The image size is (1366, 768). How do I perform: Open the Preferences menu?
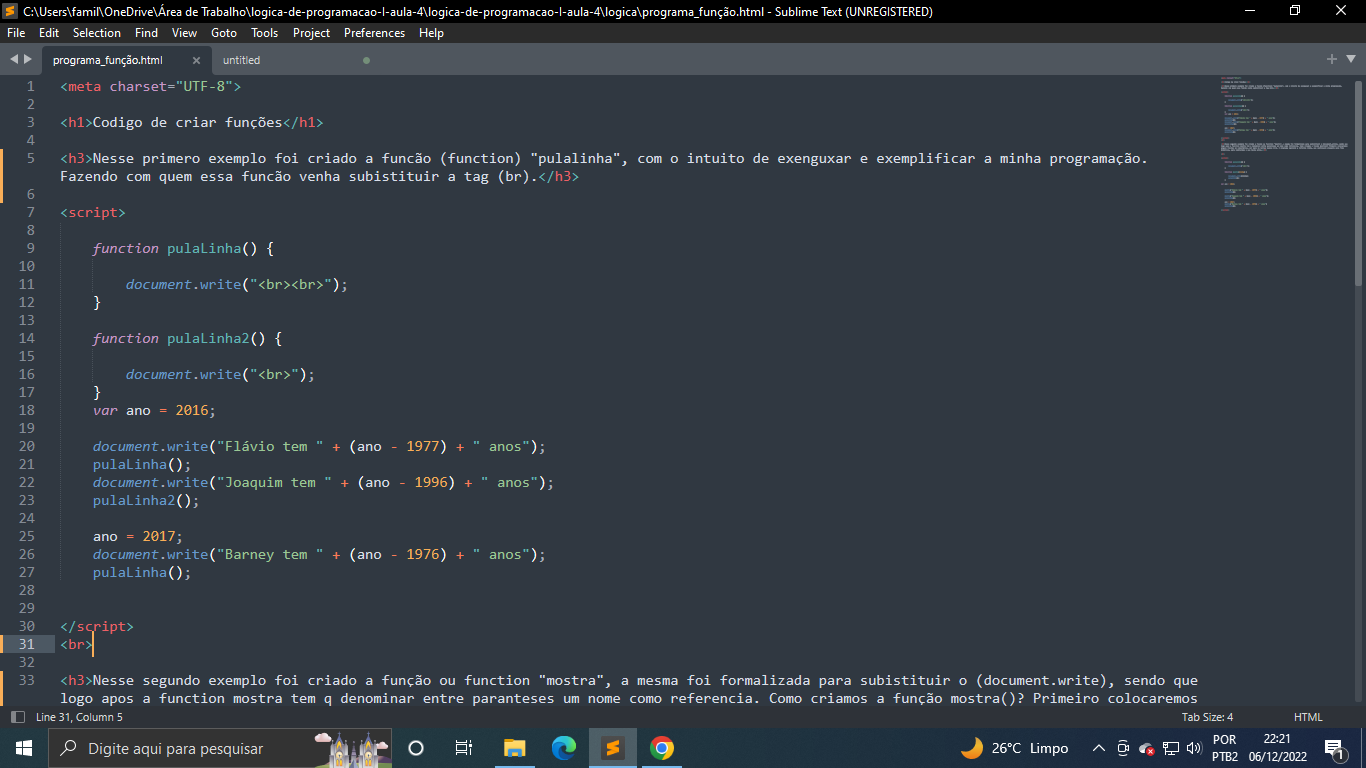(x=375, y=33)
